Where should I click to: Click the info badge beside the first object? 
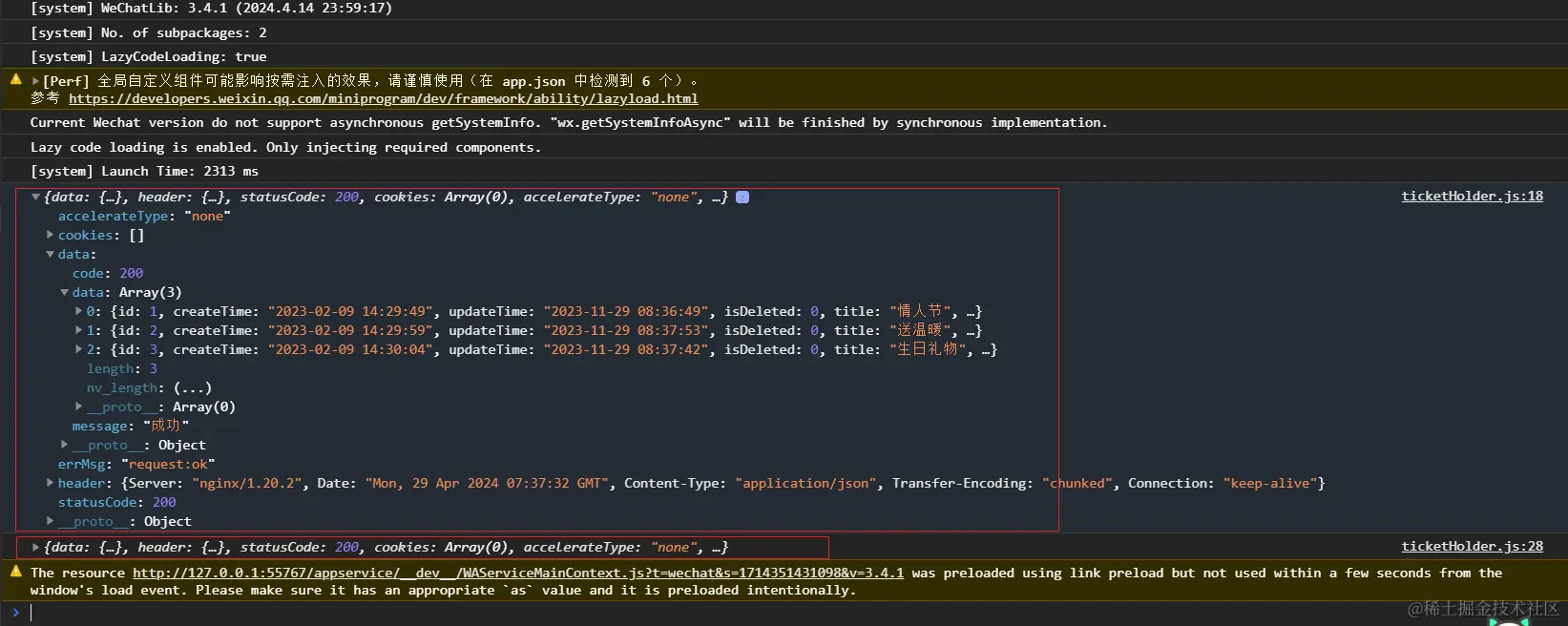[742, 197]
